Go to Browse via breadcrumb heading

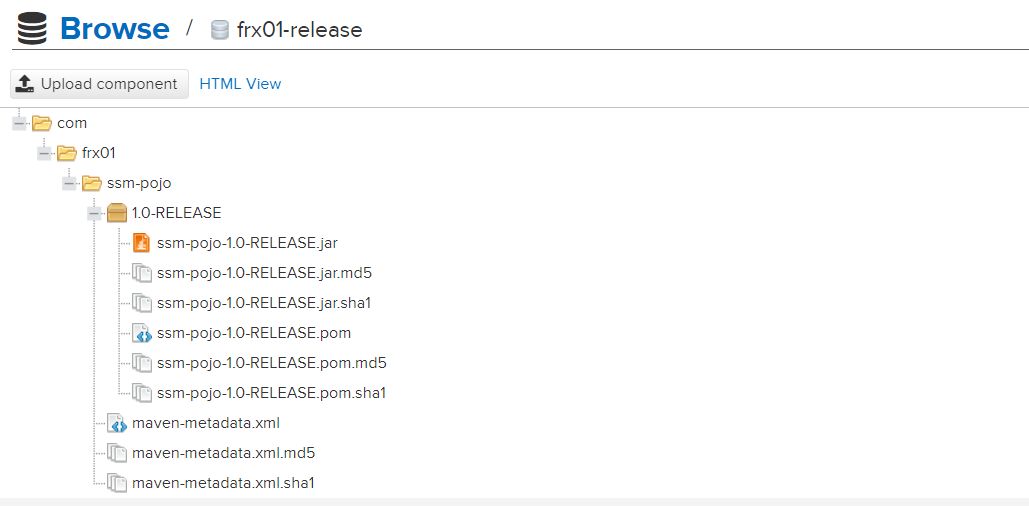(x=115, y=29)
